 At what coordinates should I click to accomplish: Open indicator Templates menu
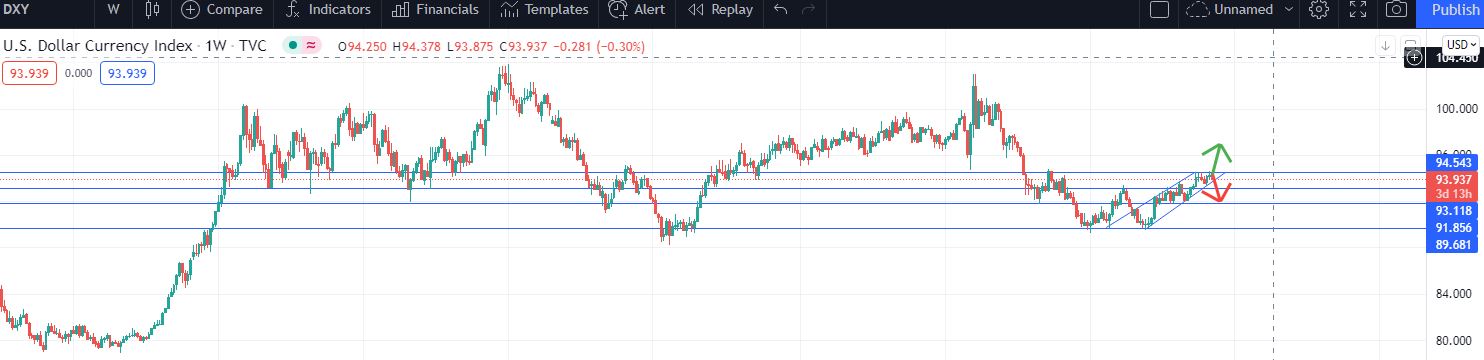pos(543,10)
